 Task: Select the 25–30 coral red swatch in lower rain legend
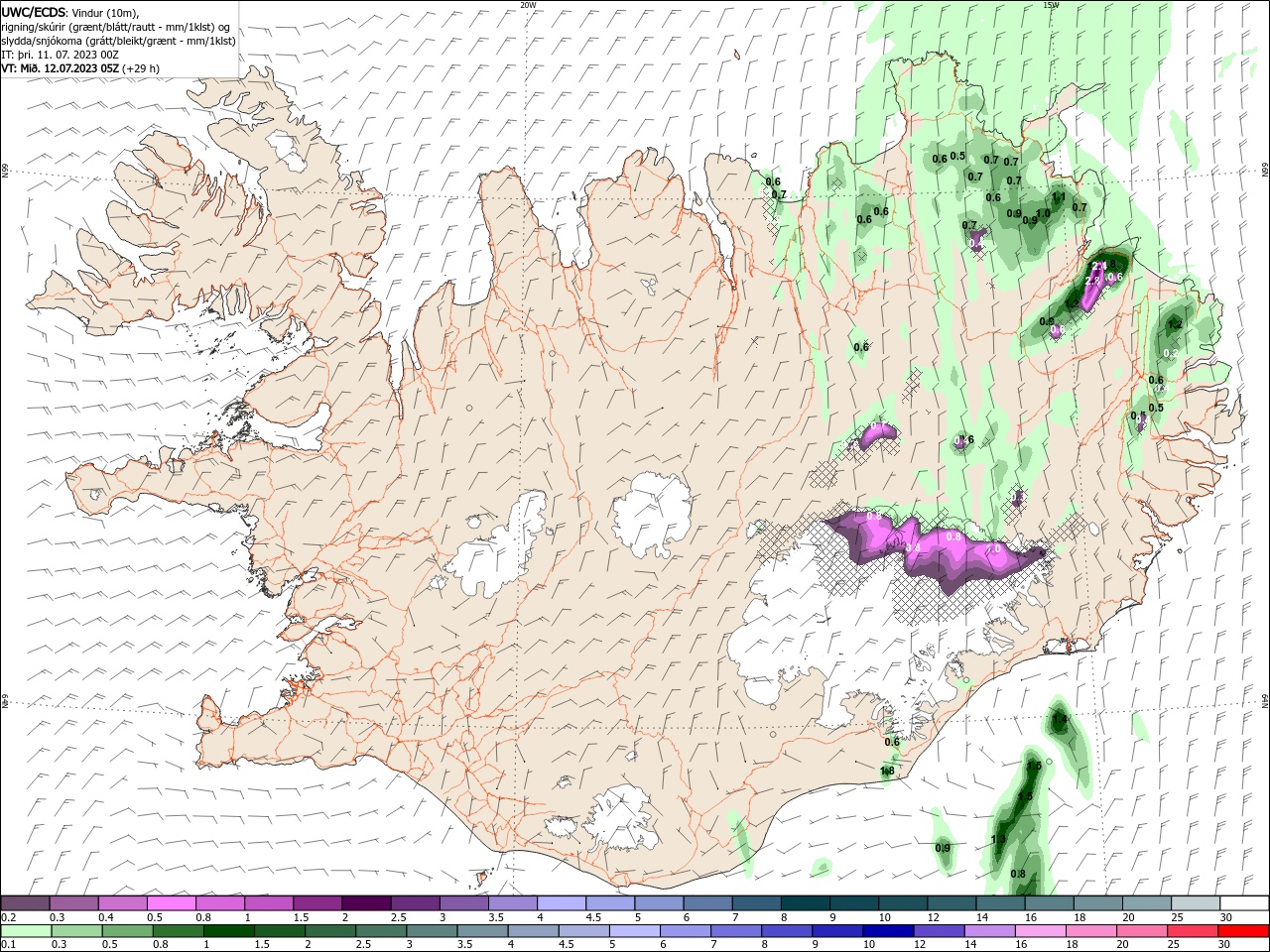point(1192,931)
